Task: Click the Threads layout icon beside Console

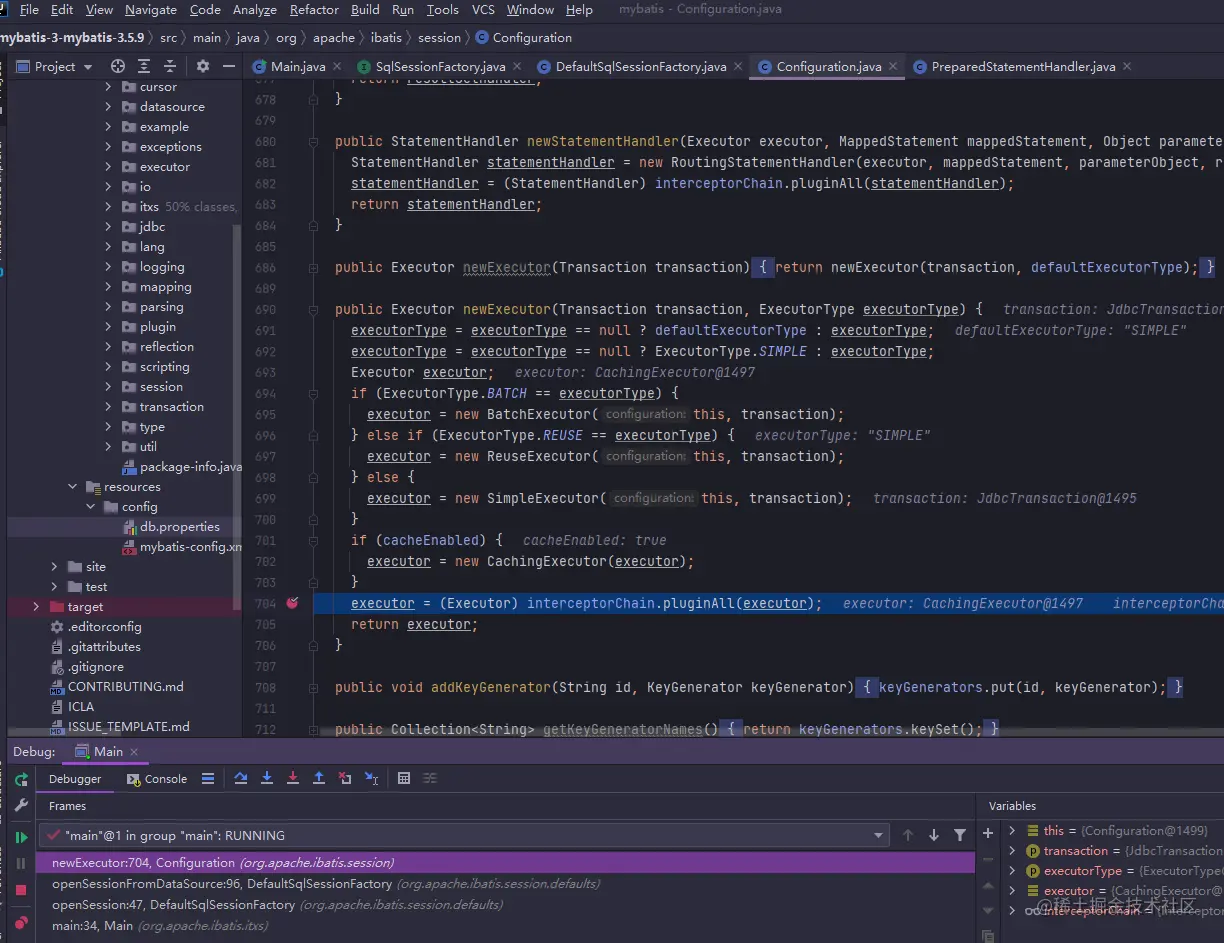Action: (x=208, y=778)
